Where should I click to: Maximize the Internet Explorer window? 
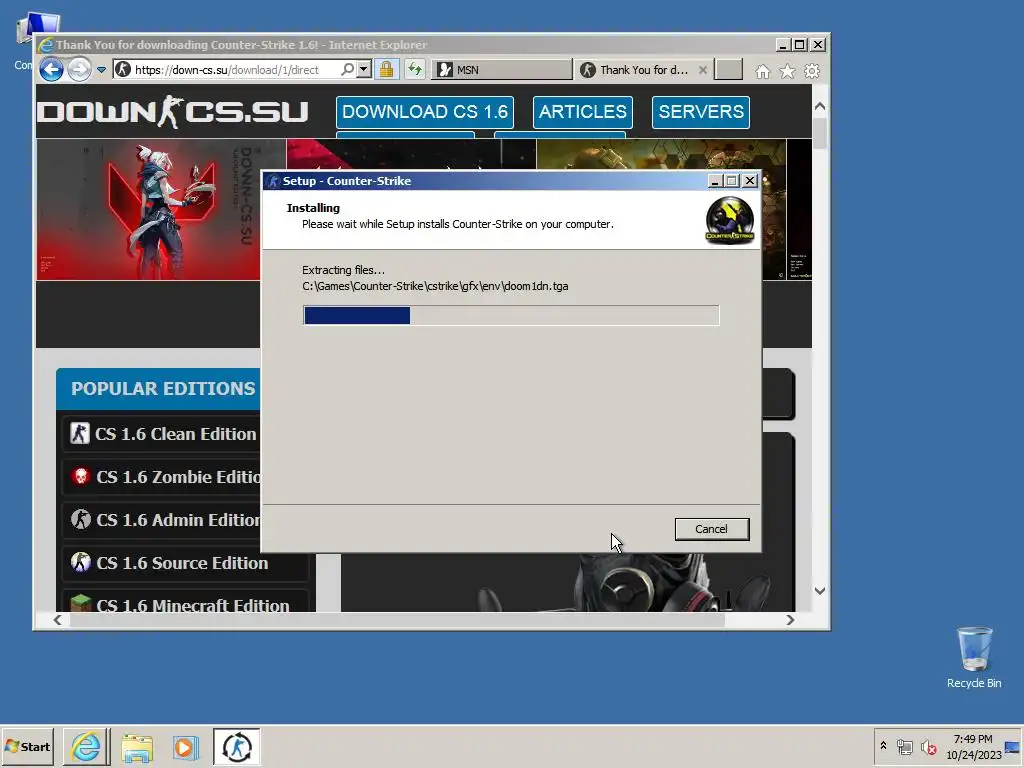point(800,45)
